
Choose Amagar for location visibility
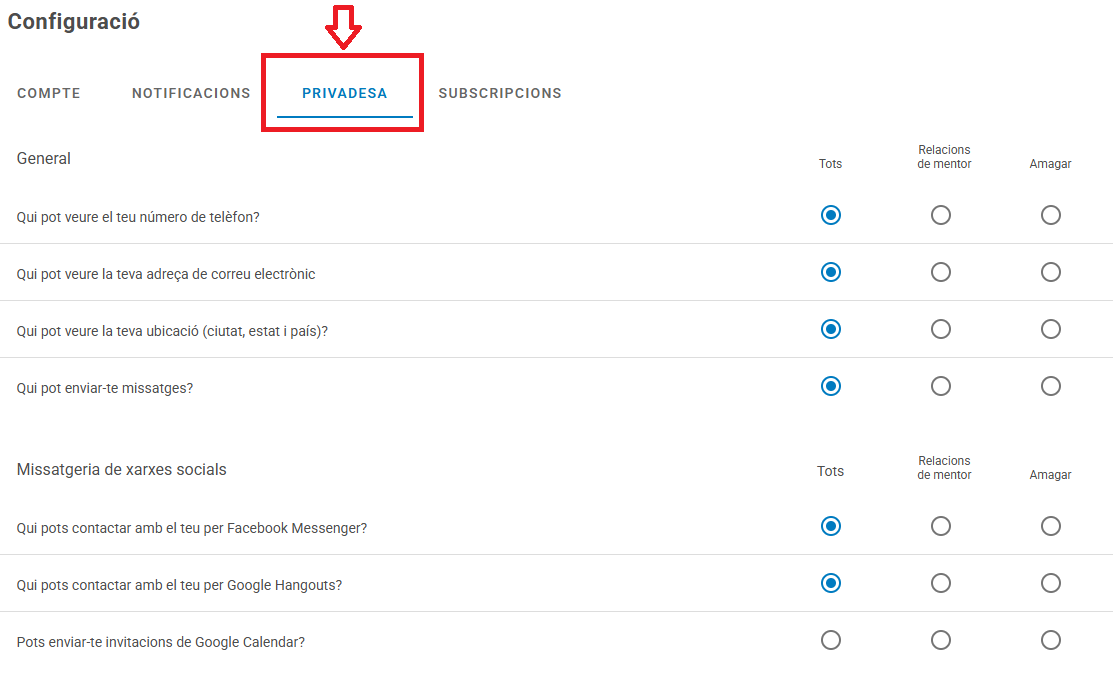tap(1050, 329)
